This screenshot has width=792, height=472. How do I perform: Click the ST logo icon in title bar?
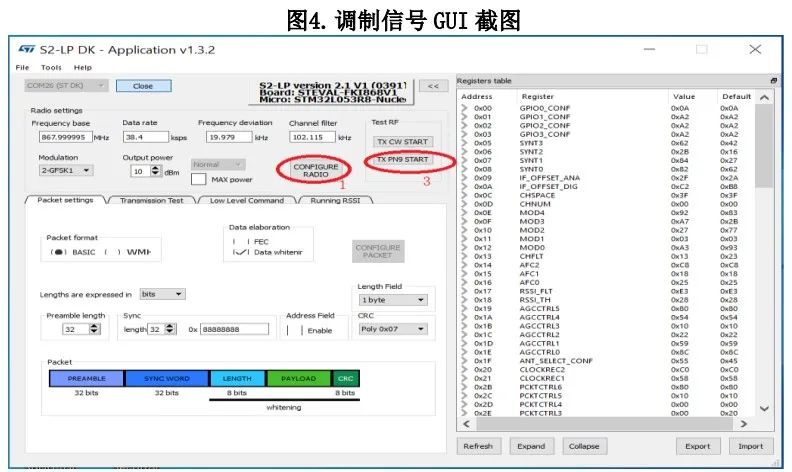pos(26,49)
